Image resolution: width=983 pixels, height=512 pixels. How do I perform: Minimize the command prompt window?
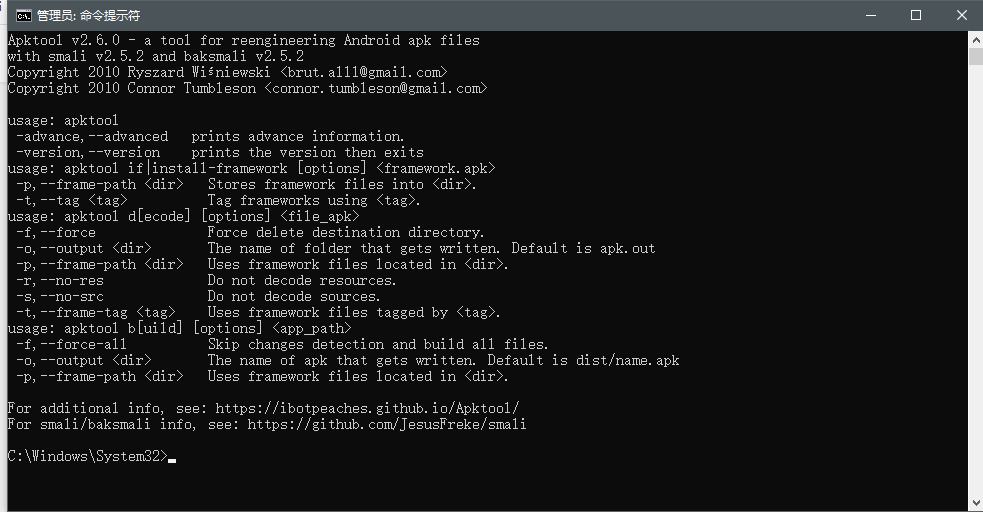coord(869,15)
